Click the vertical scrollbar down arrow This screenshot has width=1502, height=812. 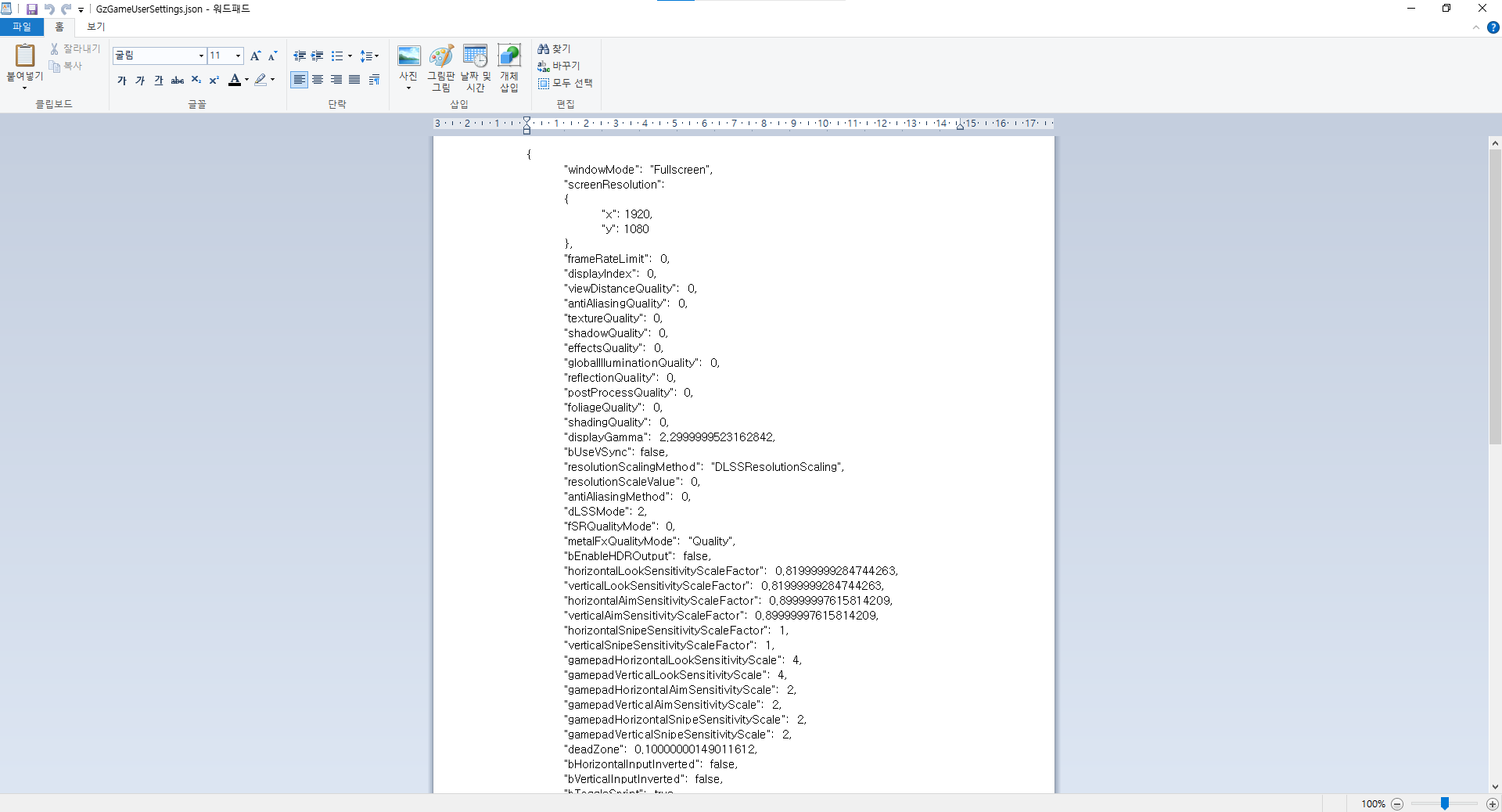coord(1494,787)
